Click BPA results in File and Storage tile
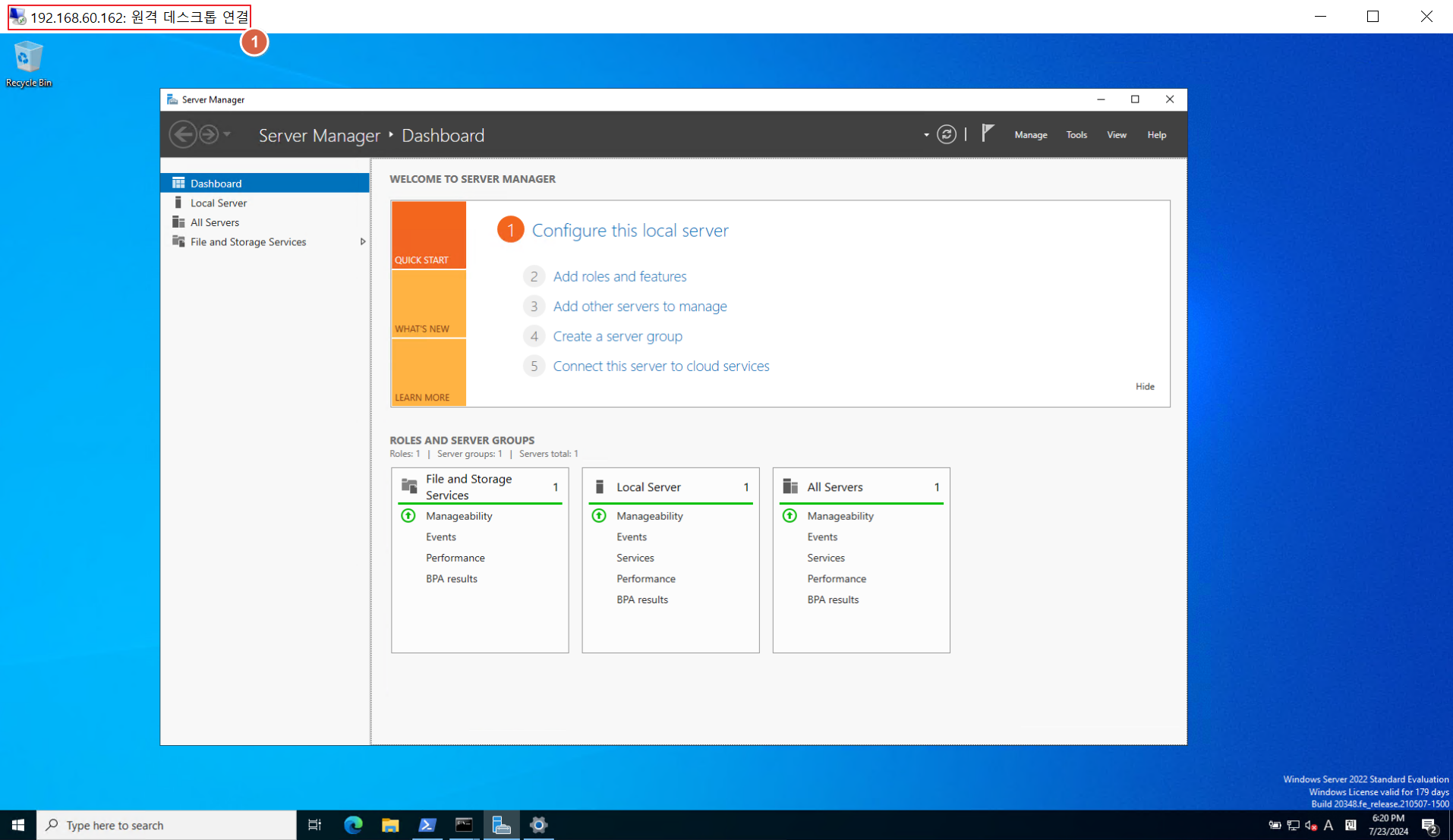The image size is (1453, 840). click(x=452, y=578)
